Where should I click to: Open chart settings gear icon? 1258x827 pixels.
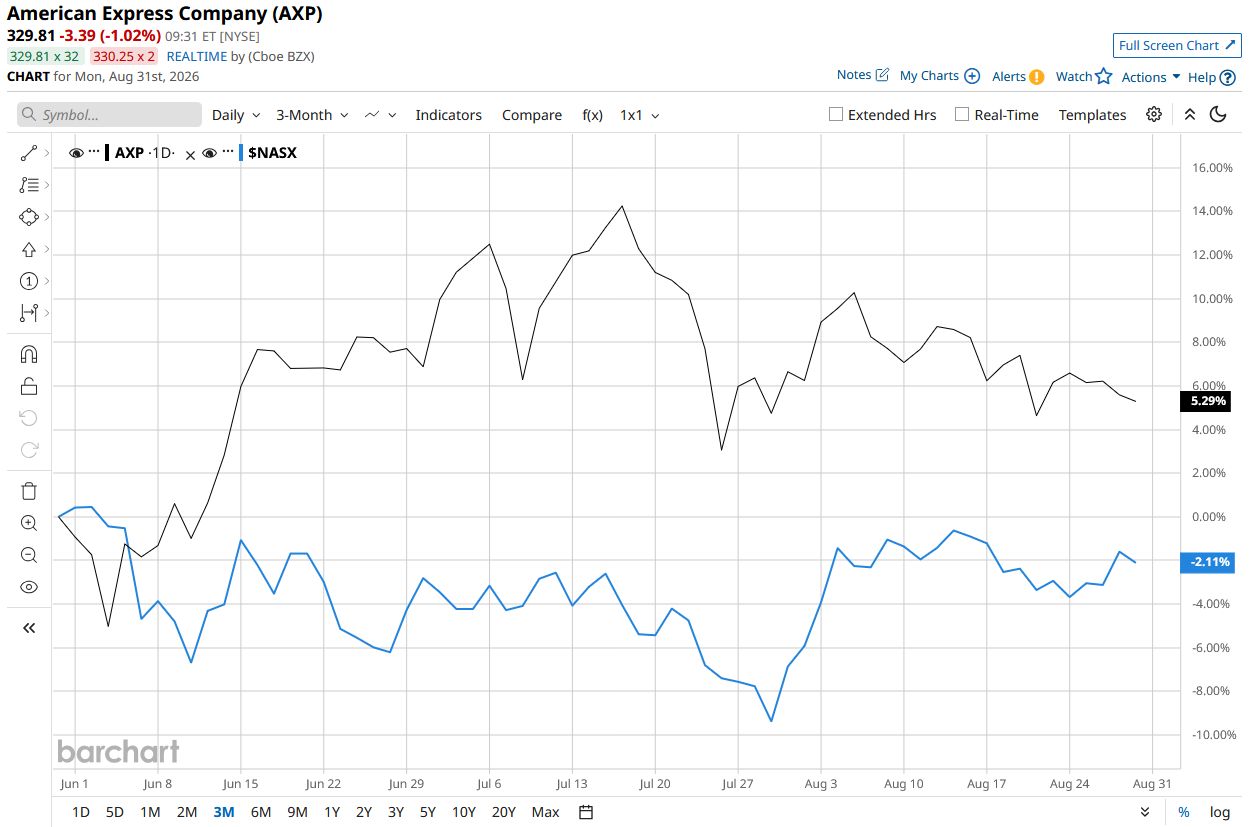tap(1154, 114)
